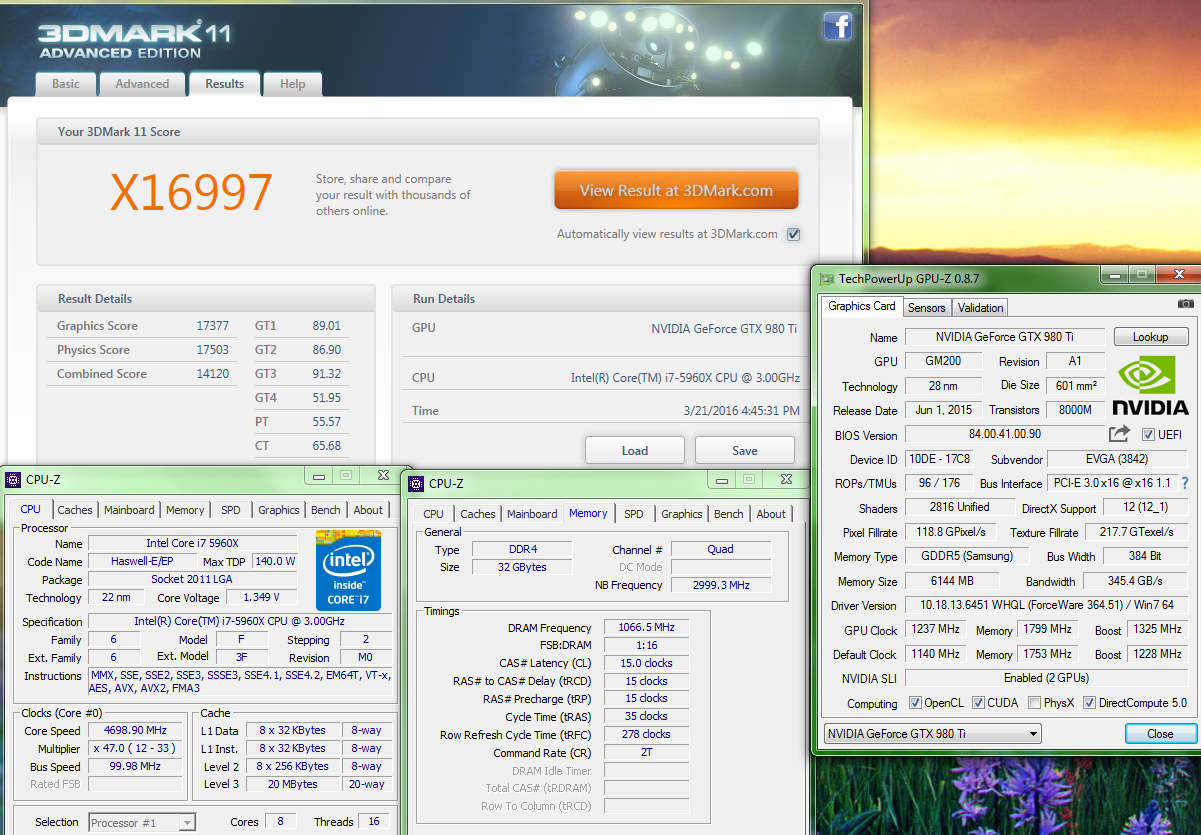Viewport: 1201px width, 835px height.
Task: Toggle the PhysX checkbox
Action: click(1034, 703)
